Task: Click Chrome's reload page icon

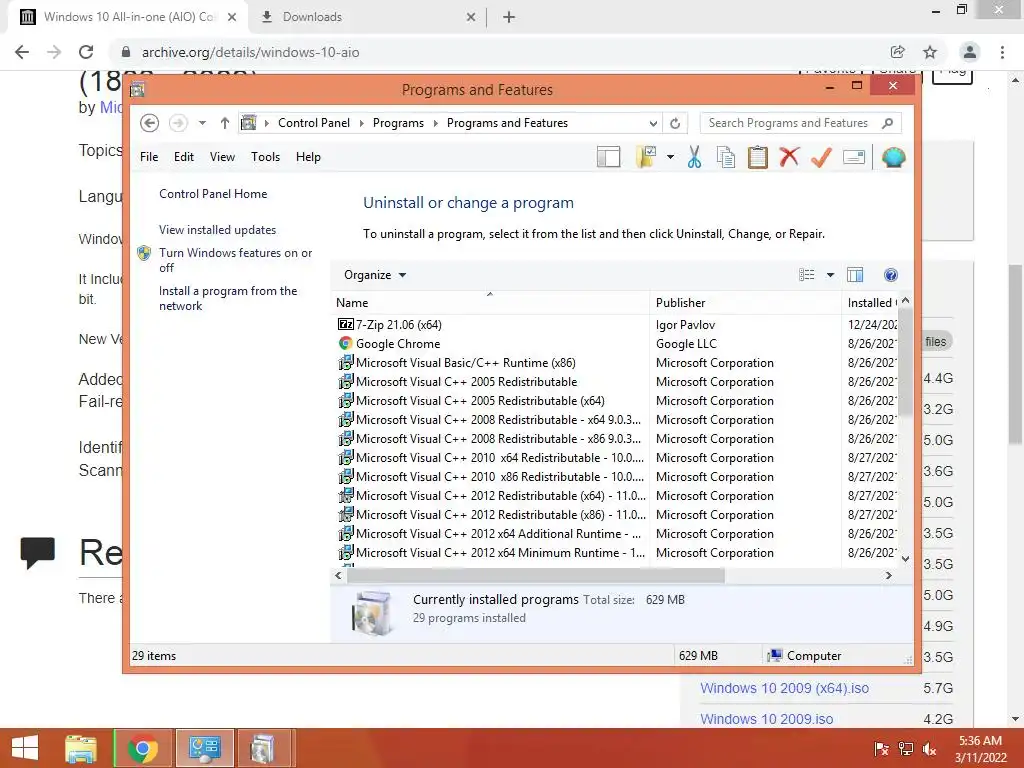Action: tap(86, 52)
